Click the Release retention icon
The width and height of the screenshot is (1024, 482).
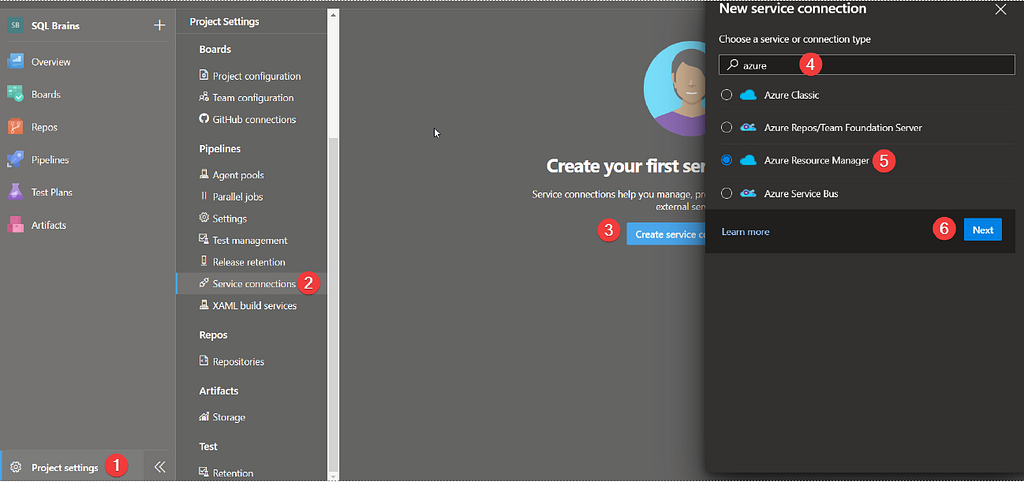coord(203,261)
